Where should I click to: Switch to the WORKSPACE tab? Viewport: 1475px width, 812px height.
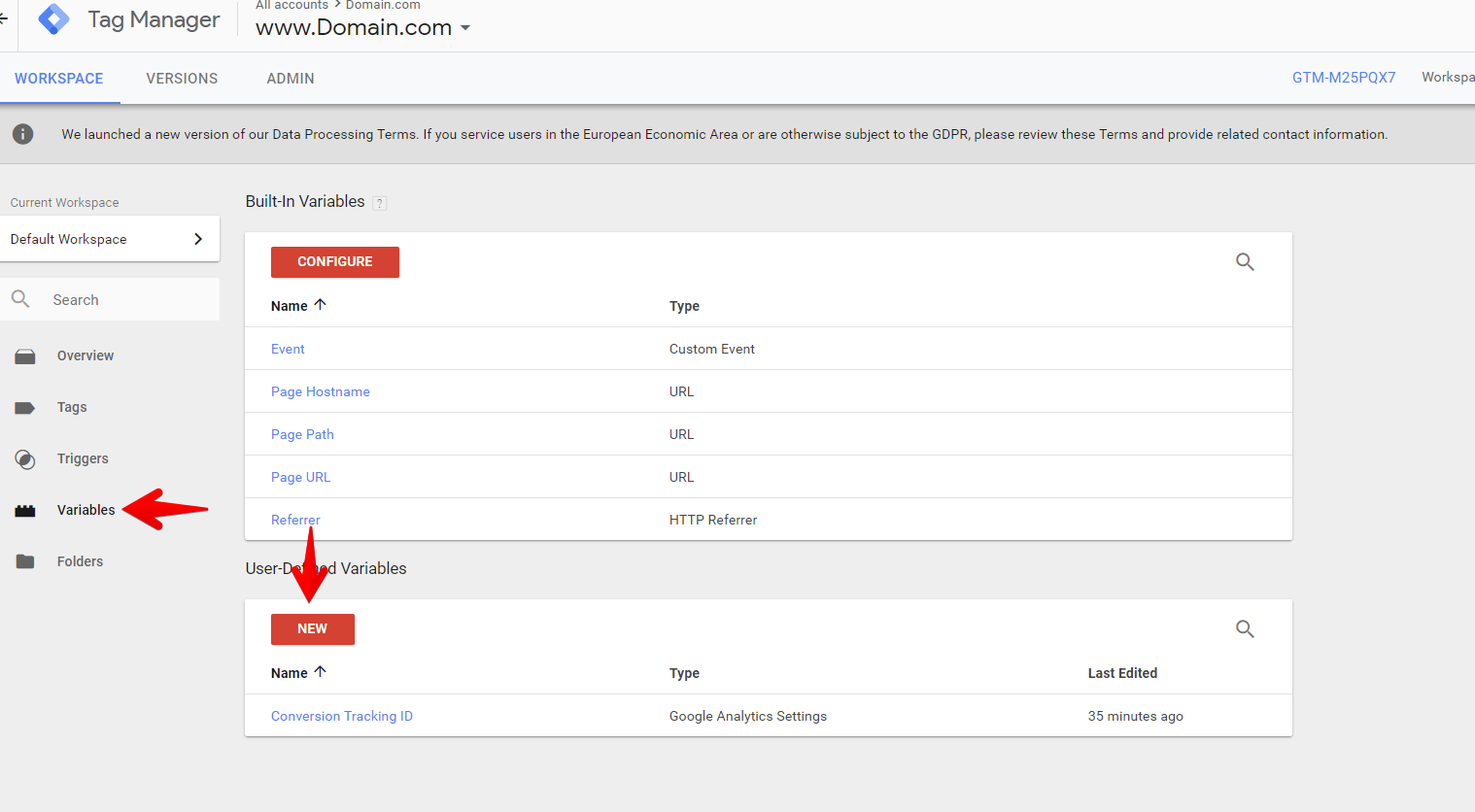click(x=59, y=79)
